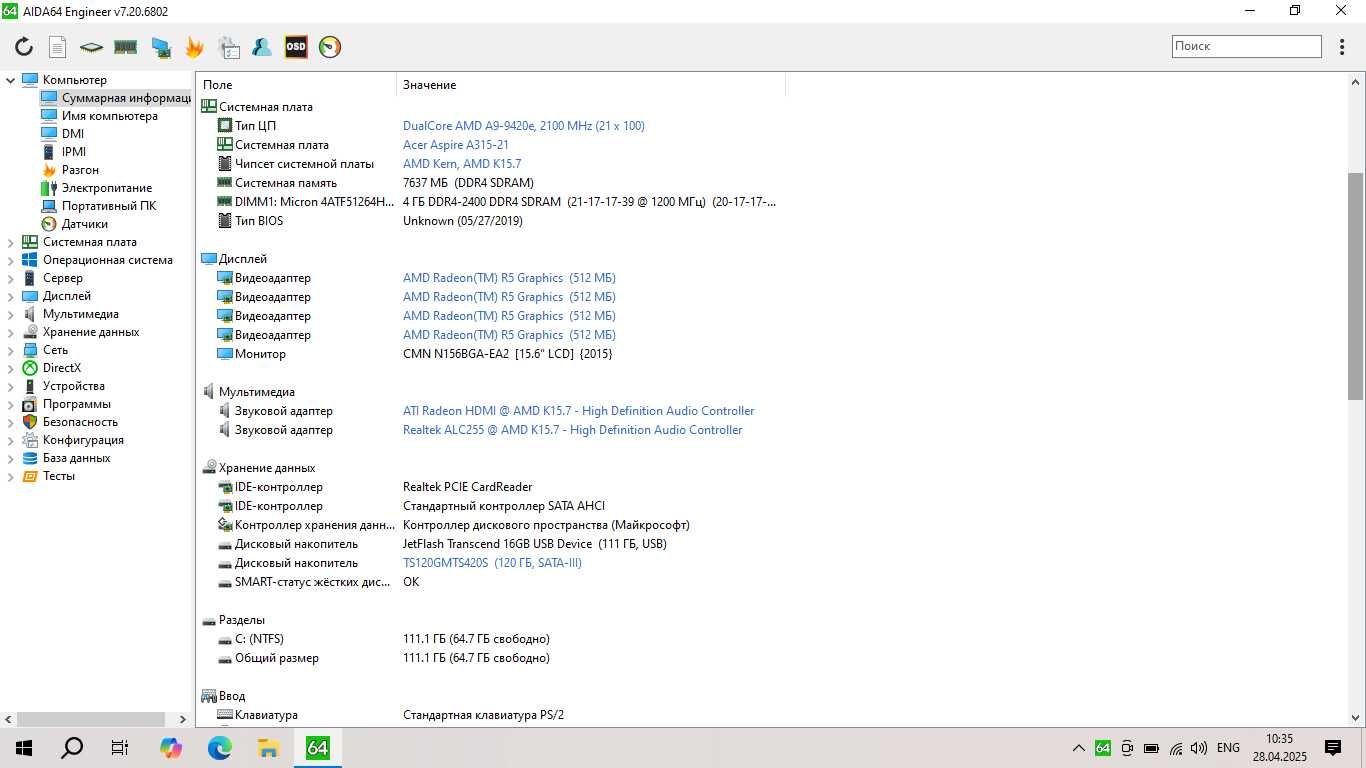1366x768 pixels.
Task: Show hidden tray icons chevron
Action: (1078, 748)
